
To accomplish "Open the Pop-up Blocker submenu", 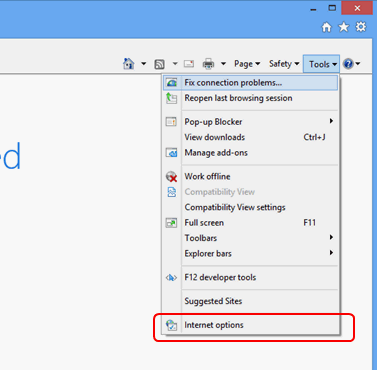I will pyautogui.click(x=250, y=122).
